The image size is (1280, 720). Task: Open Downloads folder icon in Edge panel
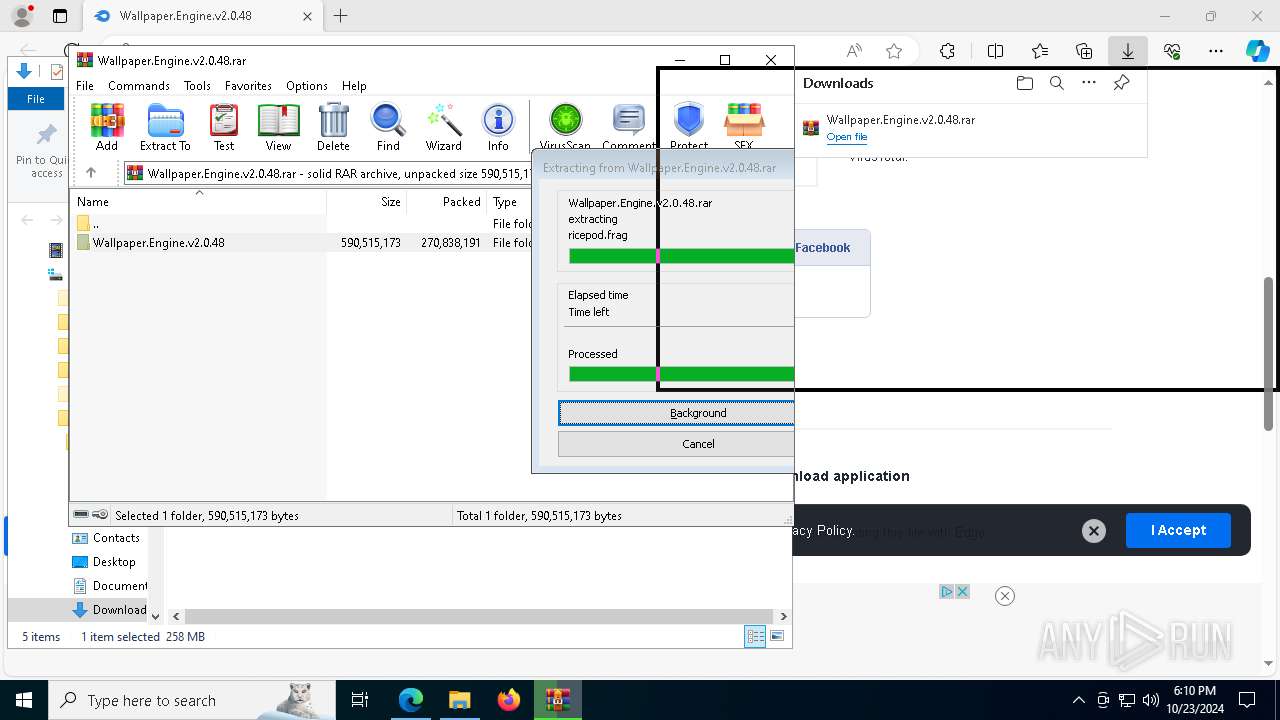1024,83
